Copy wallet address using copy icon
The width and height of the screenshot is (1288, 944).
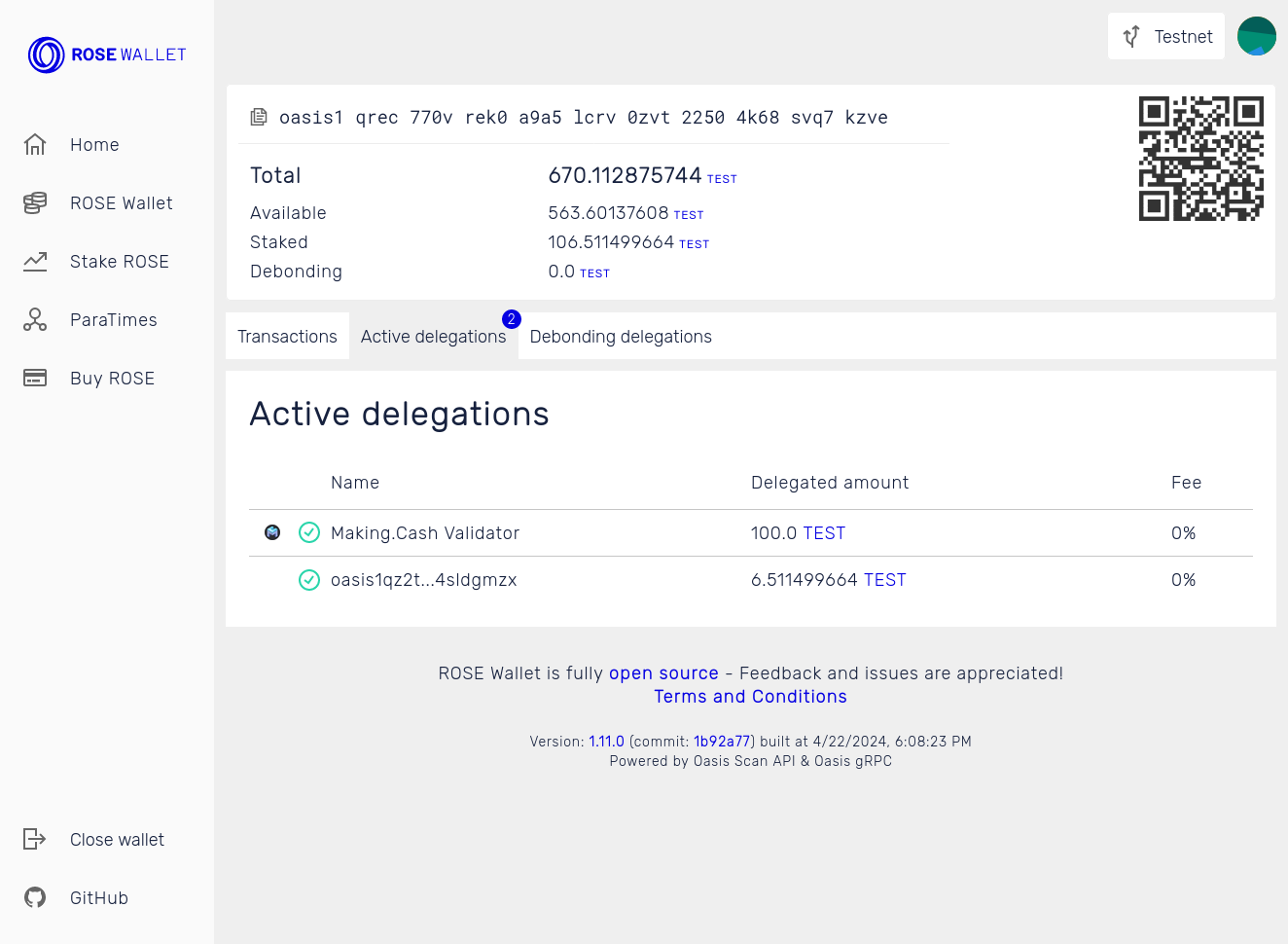point(259,118)
